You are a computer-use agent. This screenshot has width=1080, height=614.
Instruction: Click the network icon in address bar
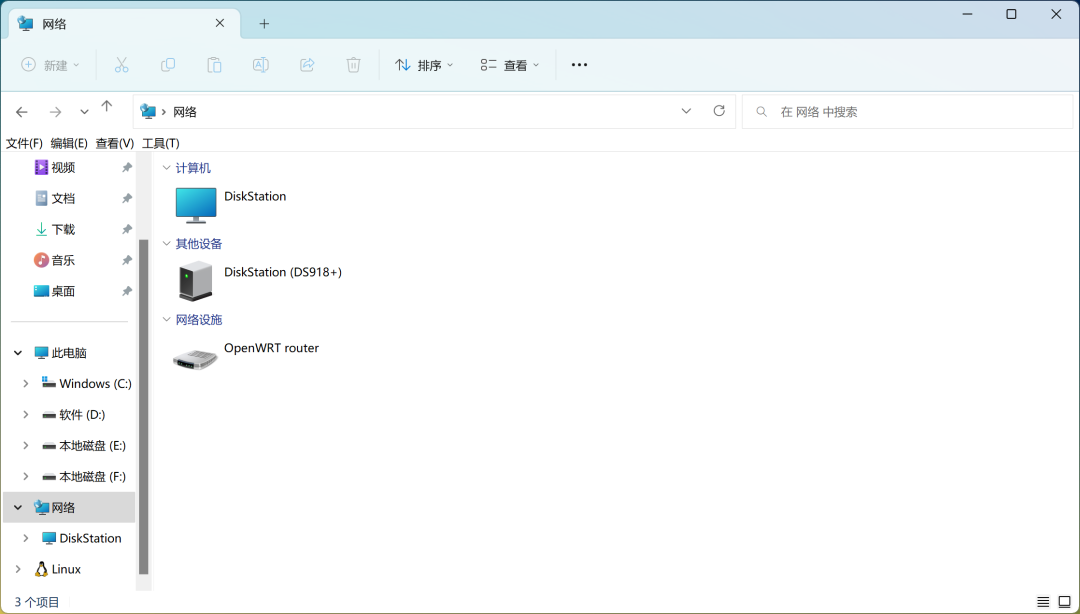click(x=148, y=111)
